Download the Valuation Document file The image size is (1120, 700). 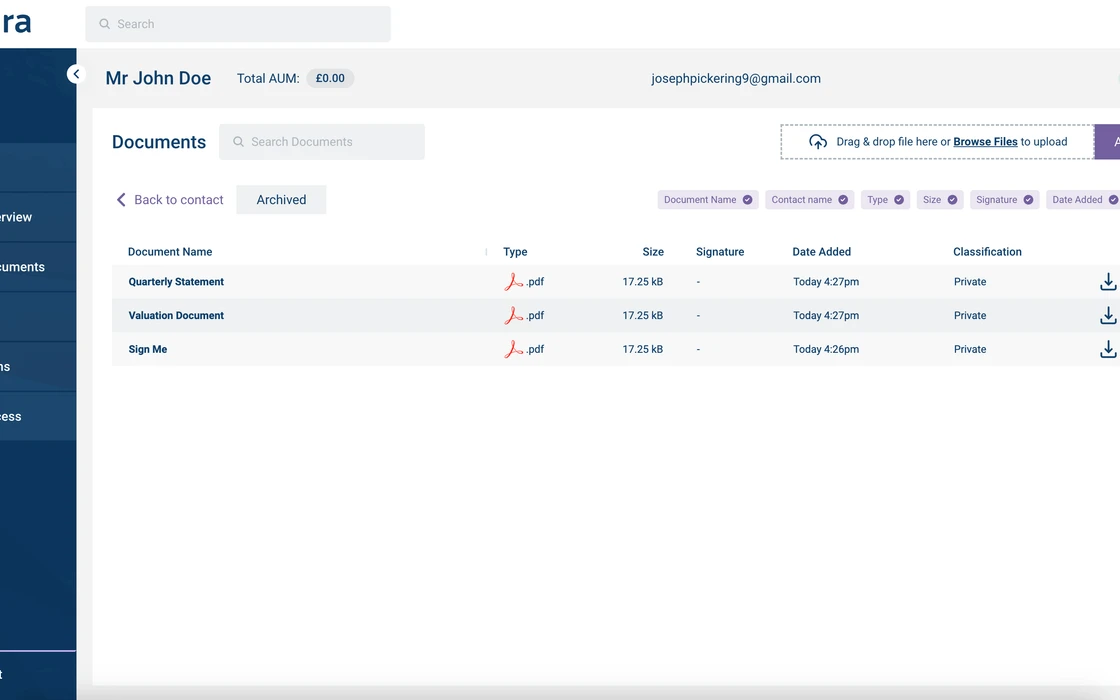tap(1108, 315)
